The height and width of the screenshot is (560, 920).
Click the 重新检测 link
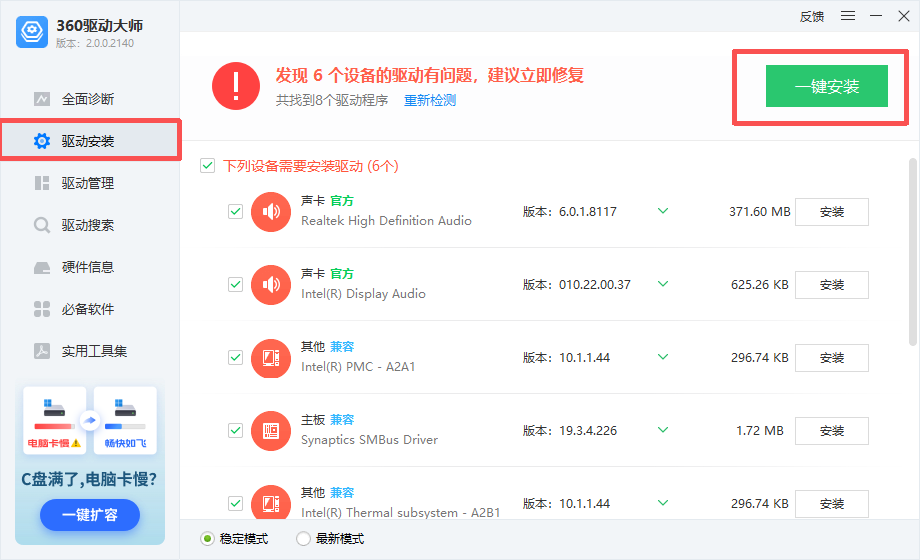[x=430, y=100]
